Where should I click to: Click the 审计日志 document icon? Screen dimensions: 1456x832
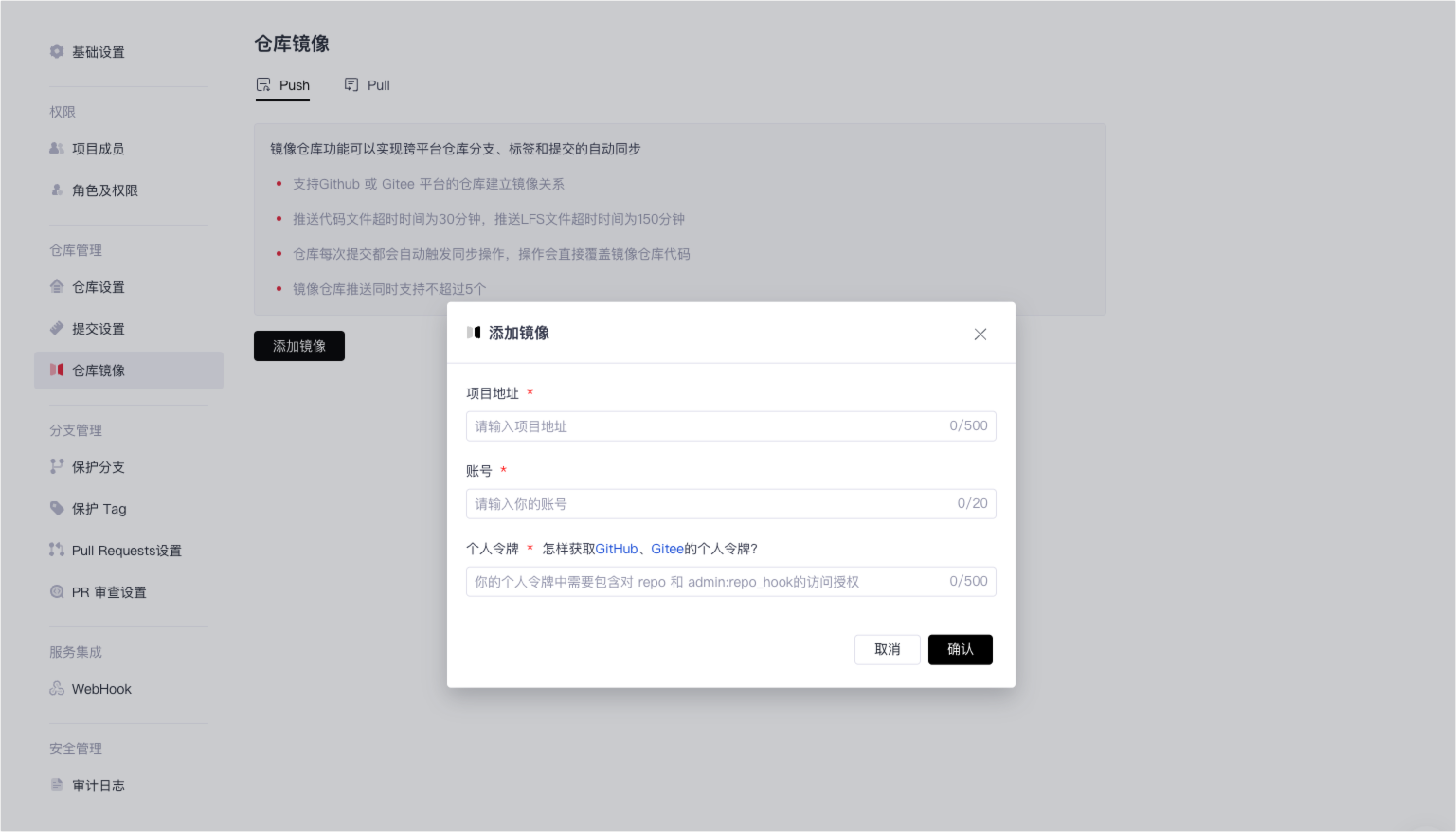[57, 786]
